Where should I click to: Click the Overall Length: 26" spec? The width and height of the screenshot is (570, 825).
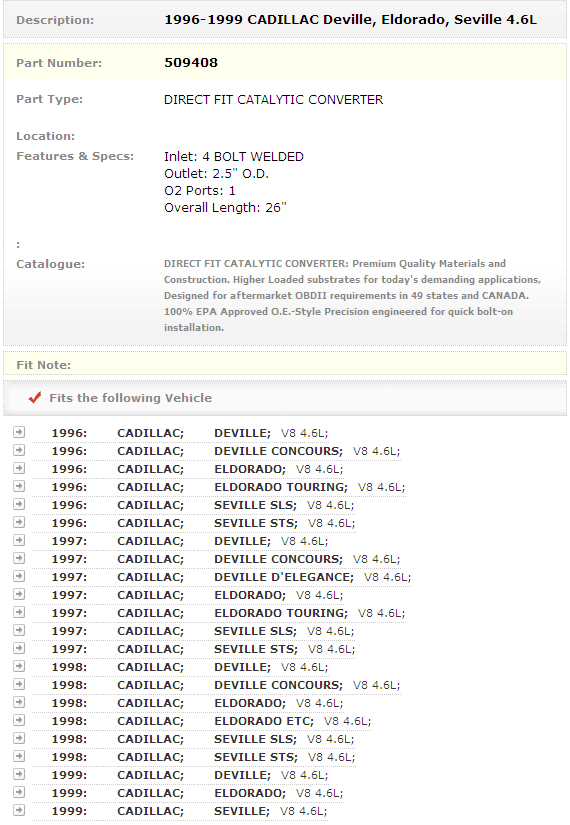coord(225,208)
